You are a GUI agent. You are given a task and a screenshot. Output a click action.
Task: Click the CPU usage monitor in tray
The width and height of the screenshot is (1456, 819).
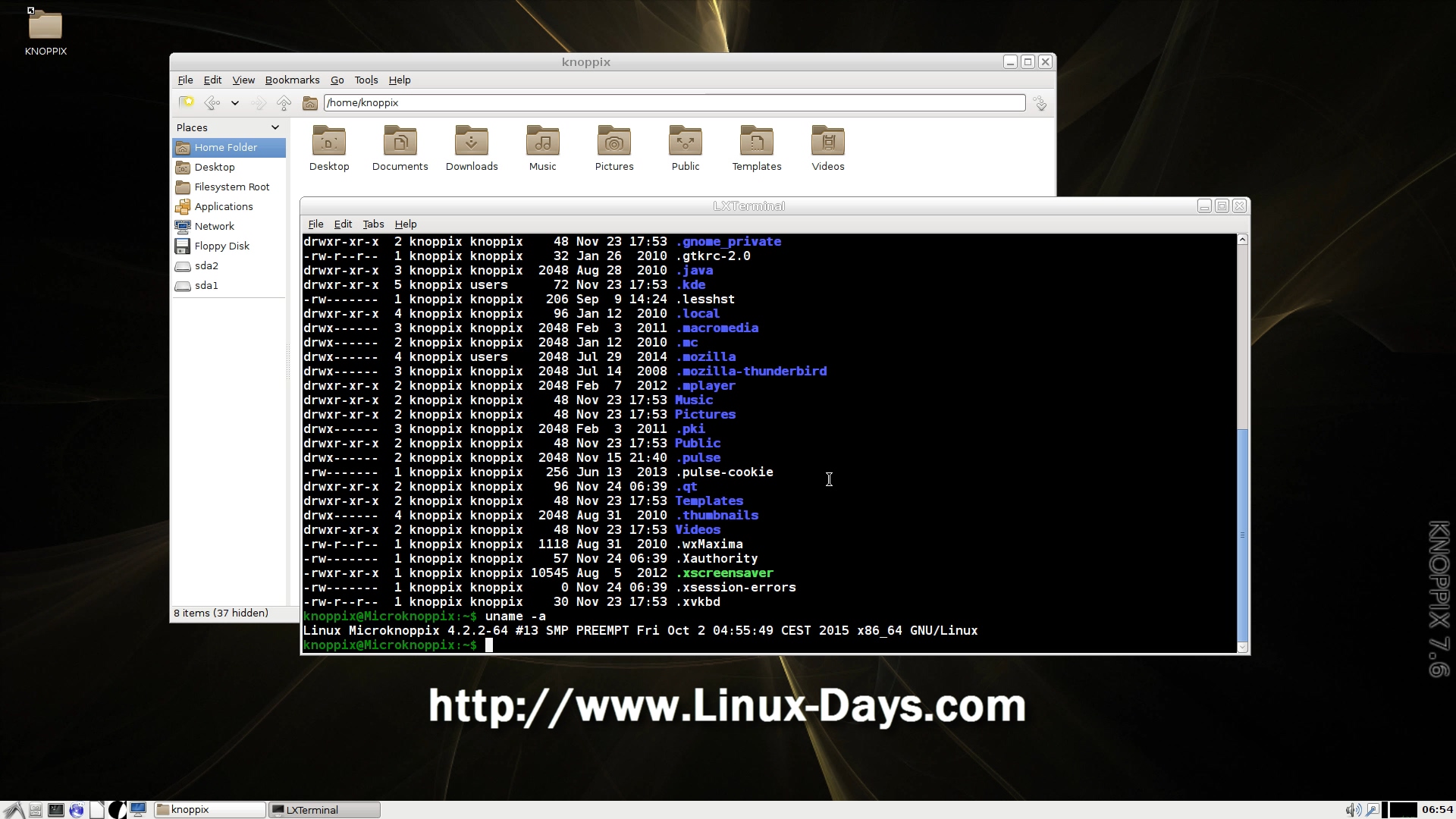point(1403,810)
